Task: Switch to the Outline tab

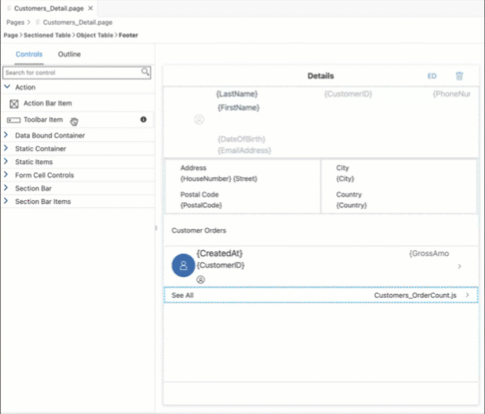Action: coord(69,54)
